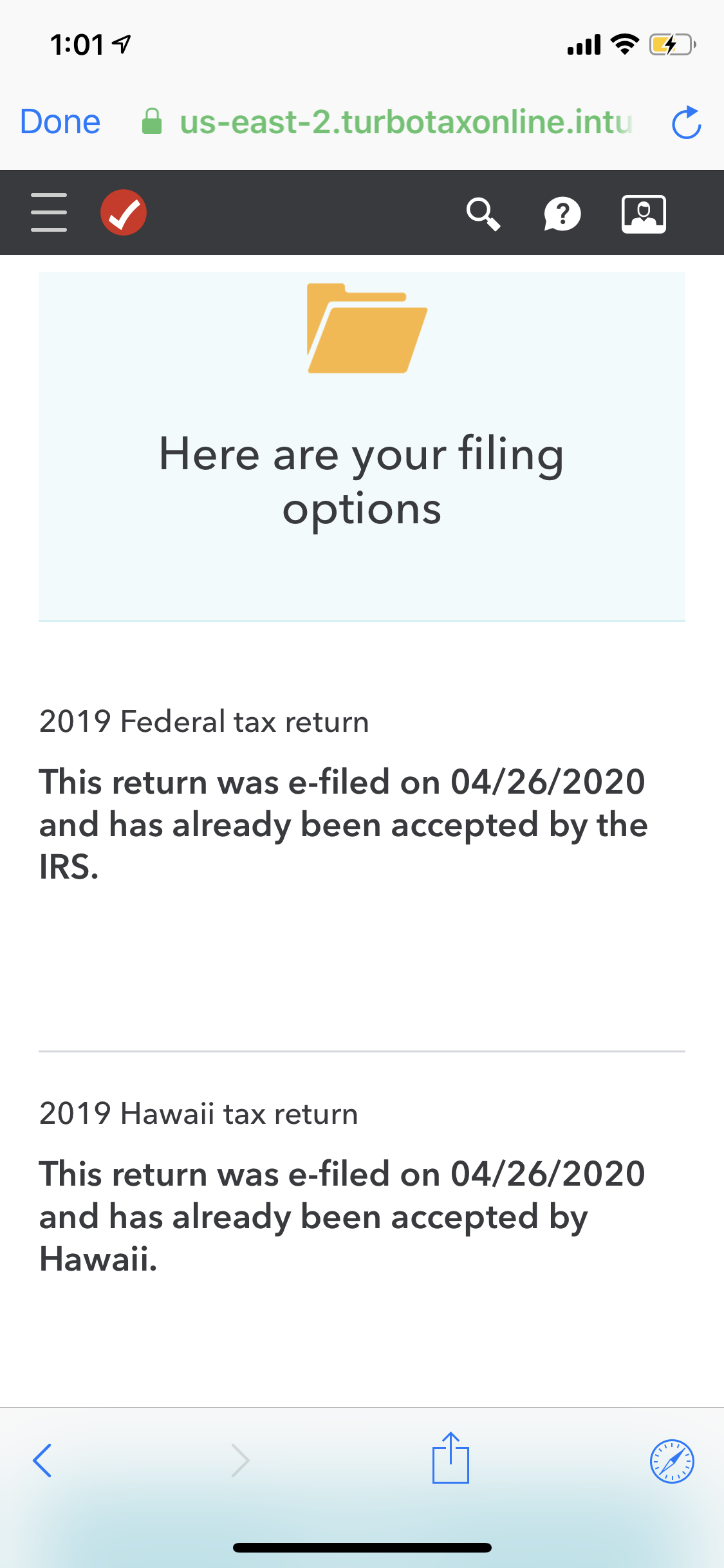Tap the Done button
Screen dimensions: 724x1568
coord(60,122)
